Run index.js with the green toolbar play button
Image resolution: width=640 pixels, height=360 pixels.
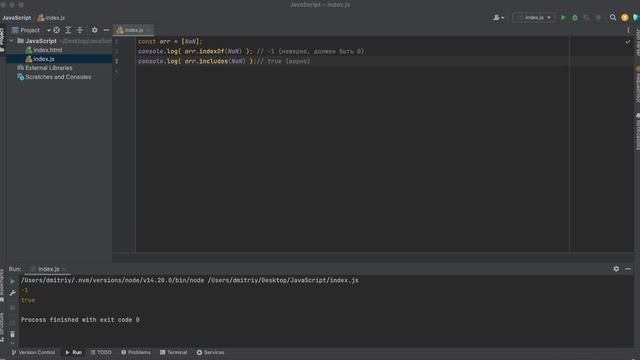pyautogui.click(x=563, y=18)
